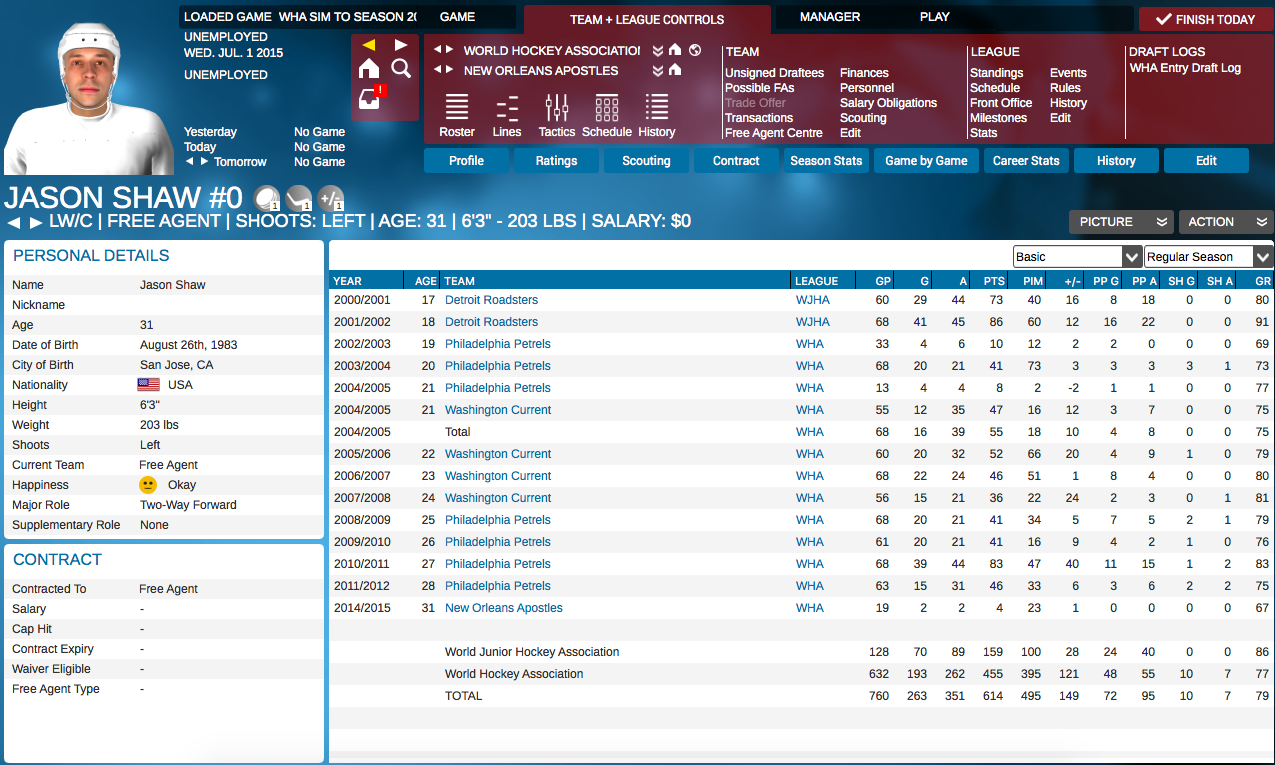The width and height of the screenshot is (1275, 765).
Task: Expand the PICTURE dropdown menu
Action: (x=1119, y=222)
